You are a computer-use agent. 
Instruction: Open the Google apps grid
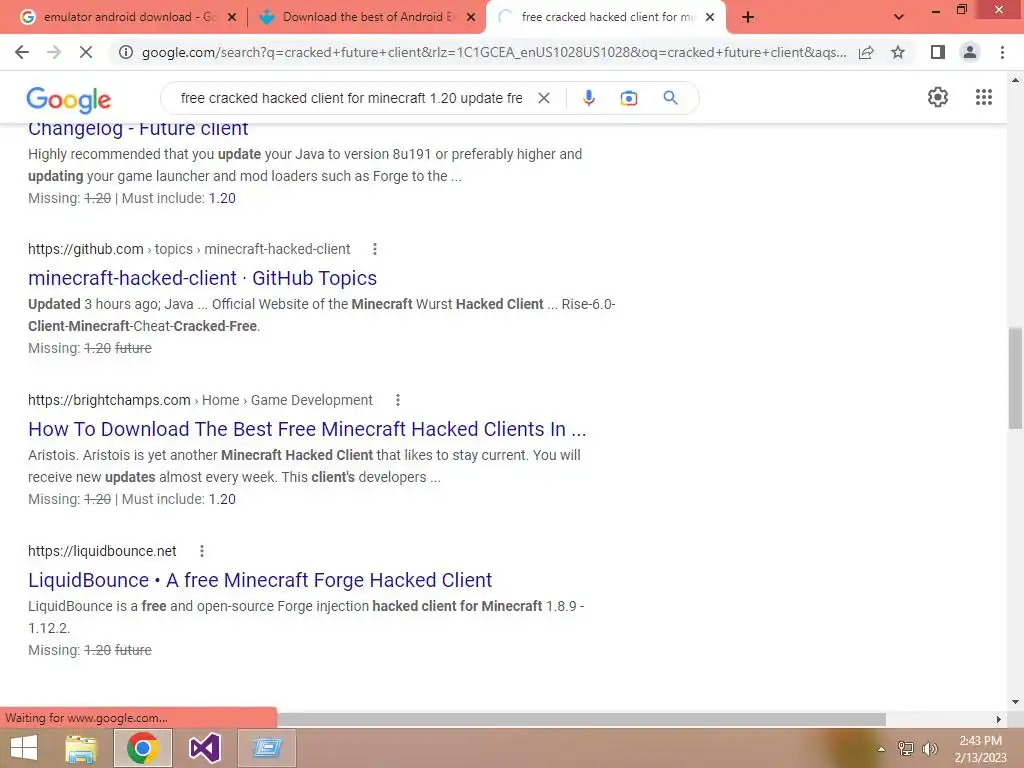pos(984,97)
